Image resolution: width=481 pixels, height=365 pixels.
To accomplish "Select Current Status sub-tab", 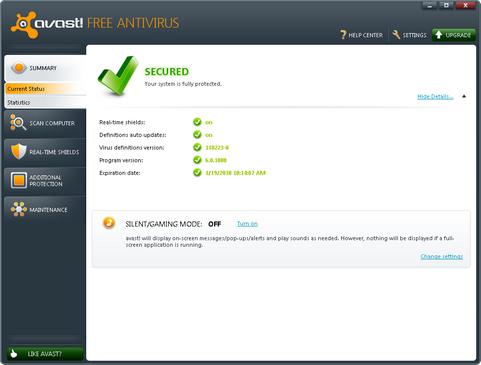I will pos(45,89).
